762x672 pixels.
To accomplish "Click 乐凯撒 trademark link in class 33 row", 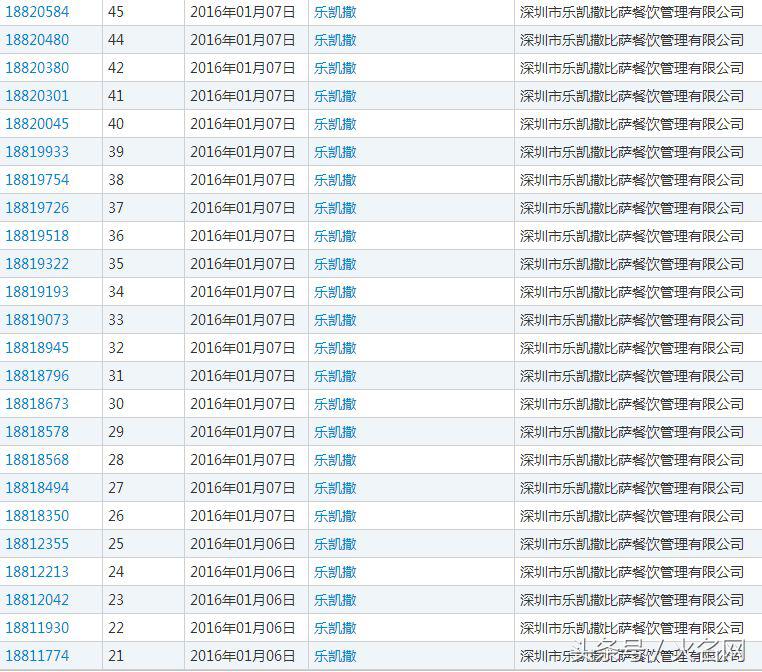I will point(335,320).
